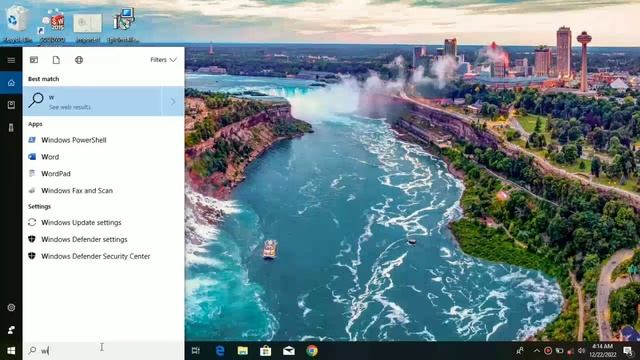Open Task View on taskbar
The height and width of the screenshot is (360, 640).
[196, 351]
